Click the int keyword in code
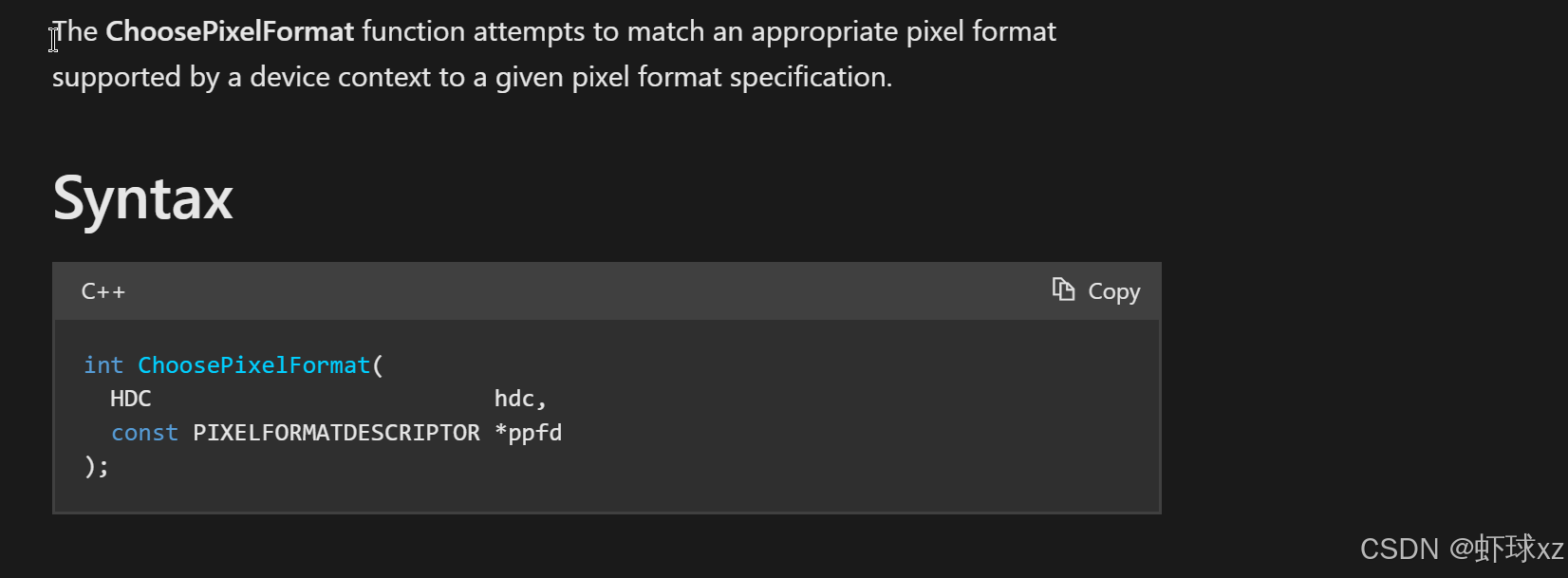Screen dimensions: 1568x578 pos(103,365)
